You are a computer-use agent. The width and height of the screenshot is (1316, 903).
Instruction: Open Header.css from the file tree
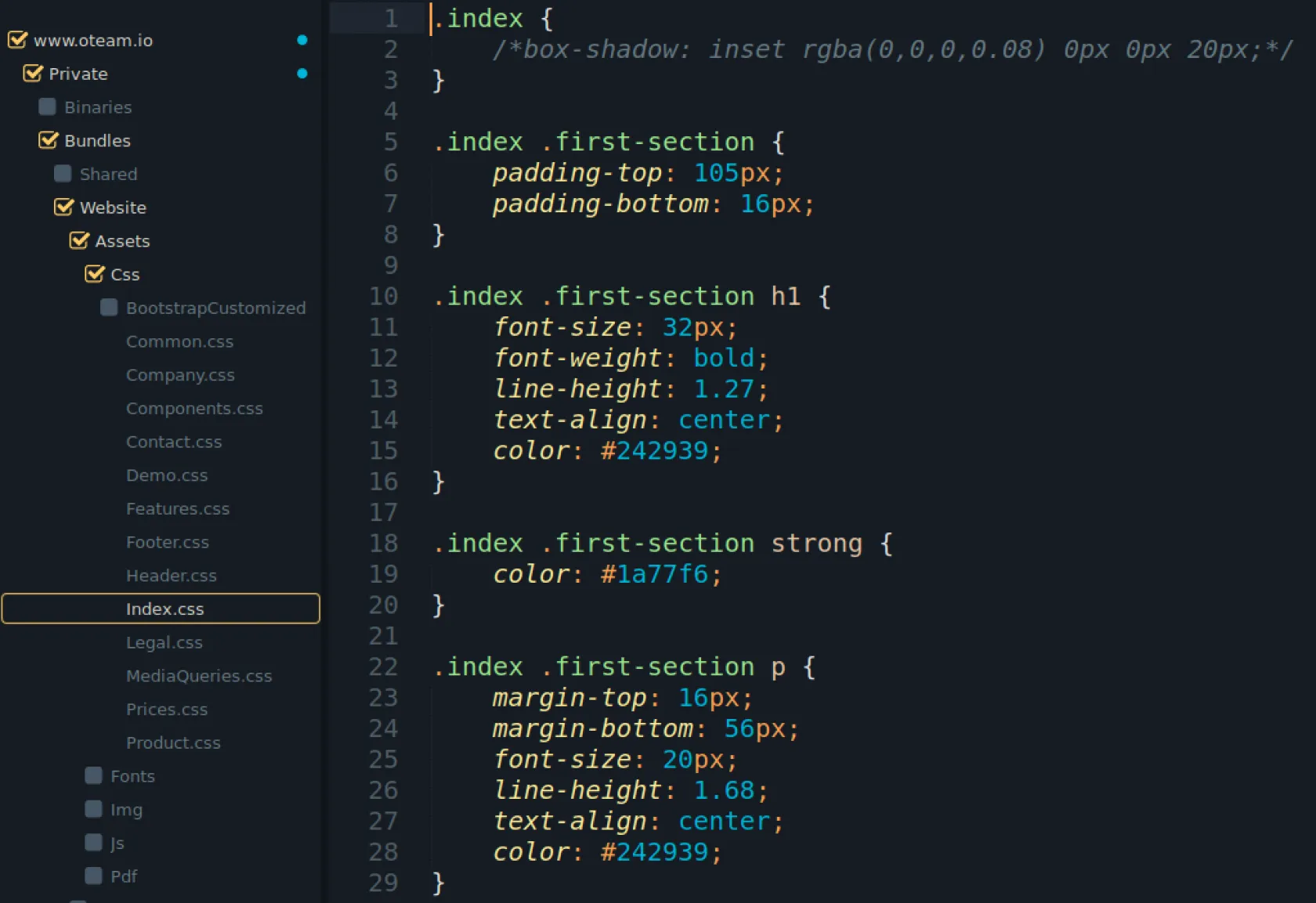(171, 576)
